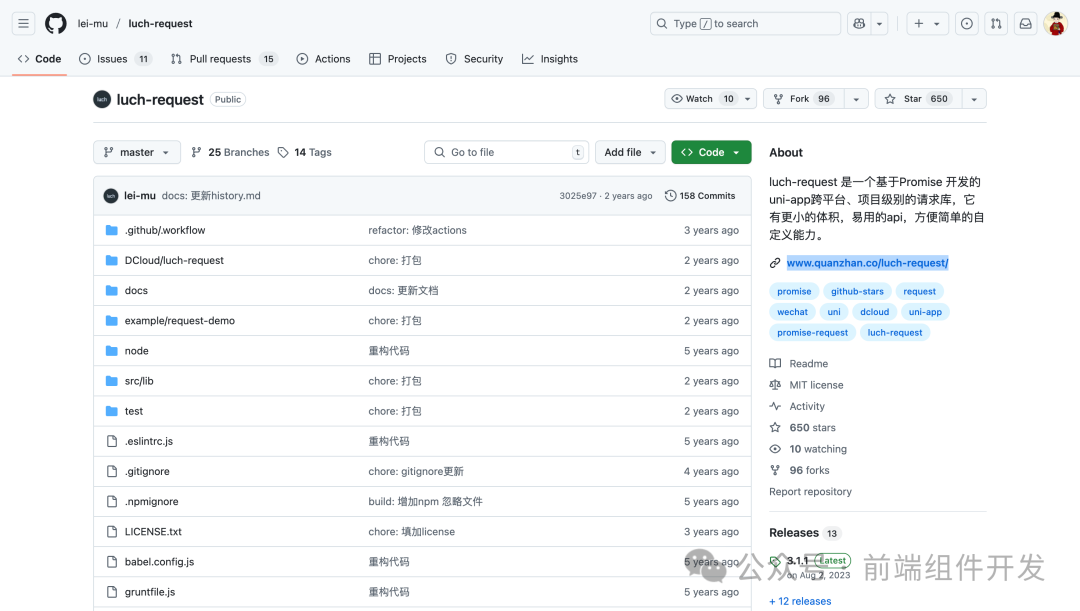Focus the Go to file field
The image size is (1080, 611).
tap(506, 152)
